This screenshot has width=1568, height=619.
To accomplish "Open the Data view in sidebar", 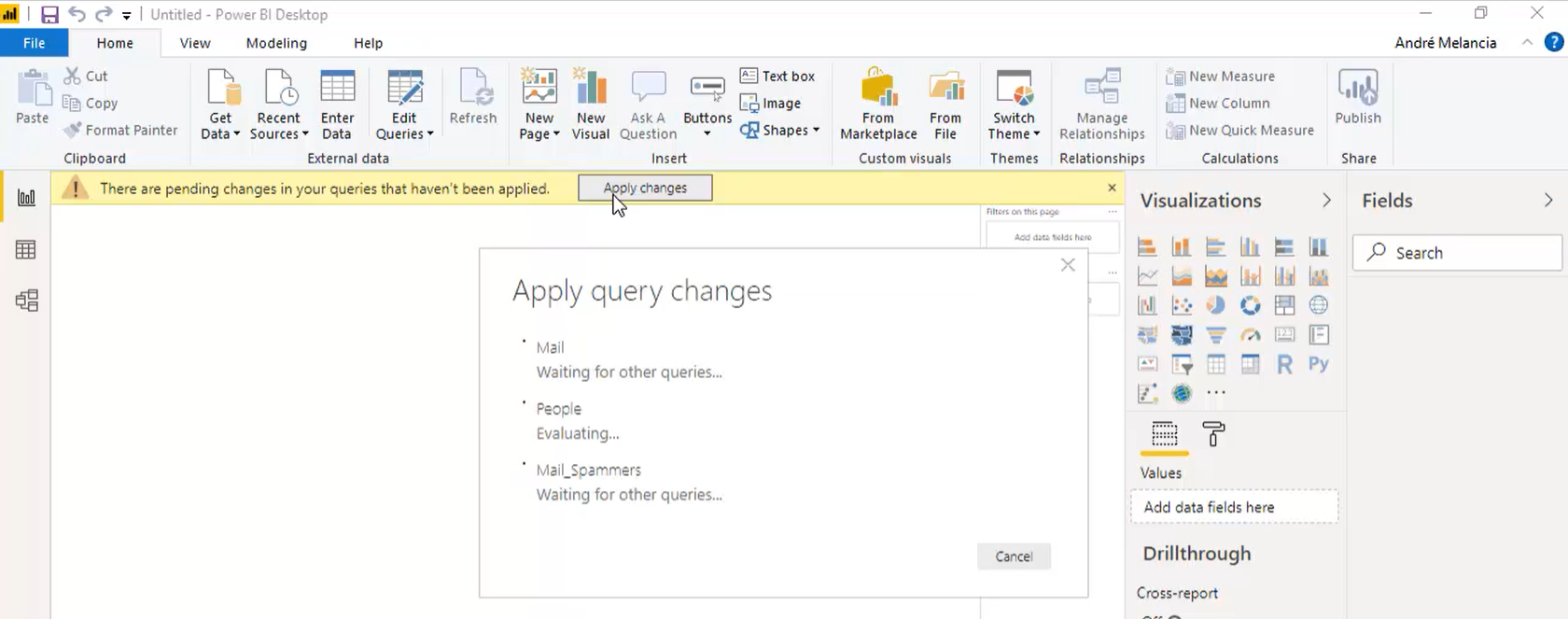I will pos(26,249).
